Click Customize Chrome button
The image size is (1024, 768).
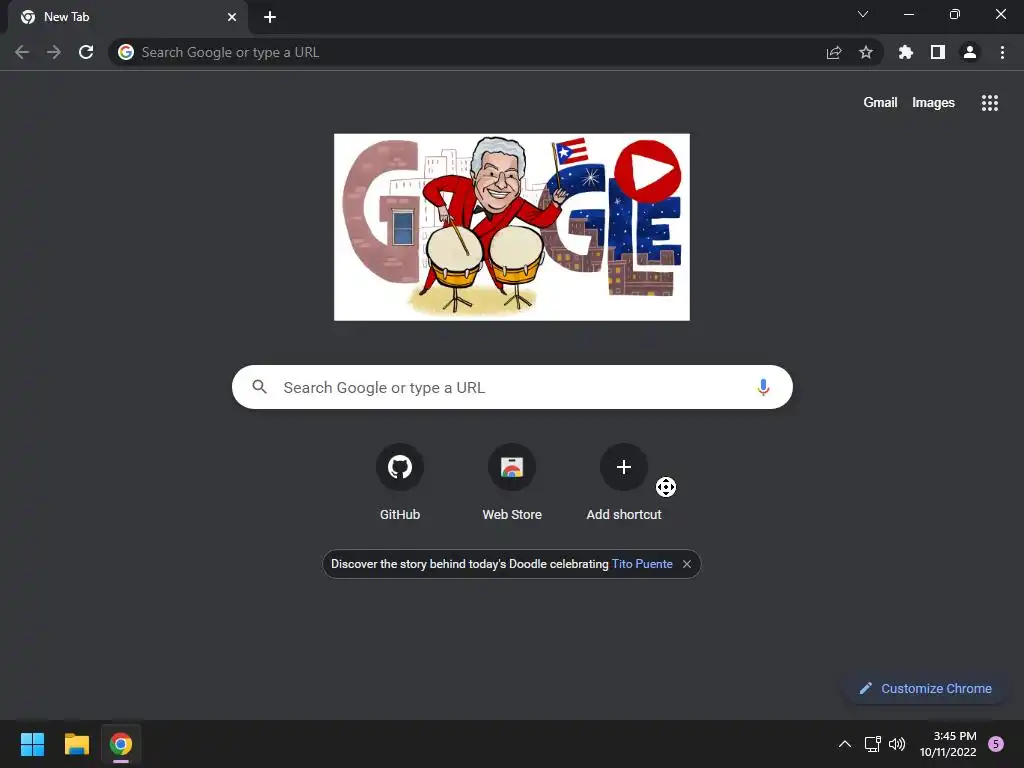925,688
